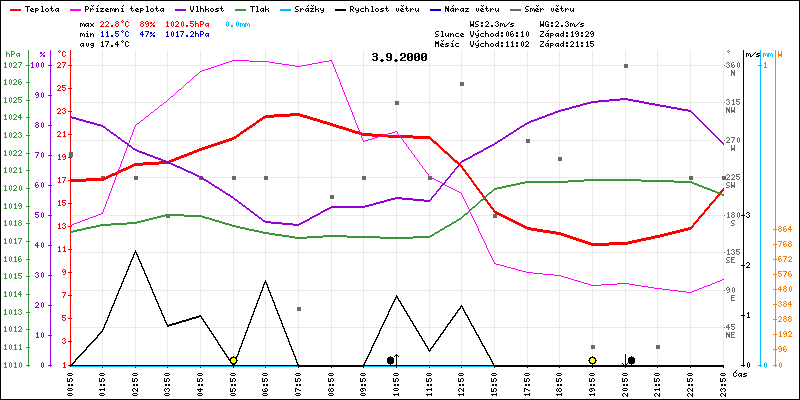Screen dimensions: 800x400
Task: Click the yellow sunset marker near 19:50
Action: click(x=592, y=360)
